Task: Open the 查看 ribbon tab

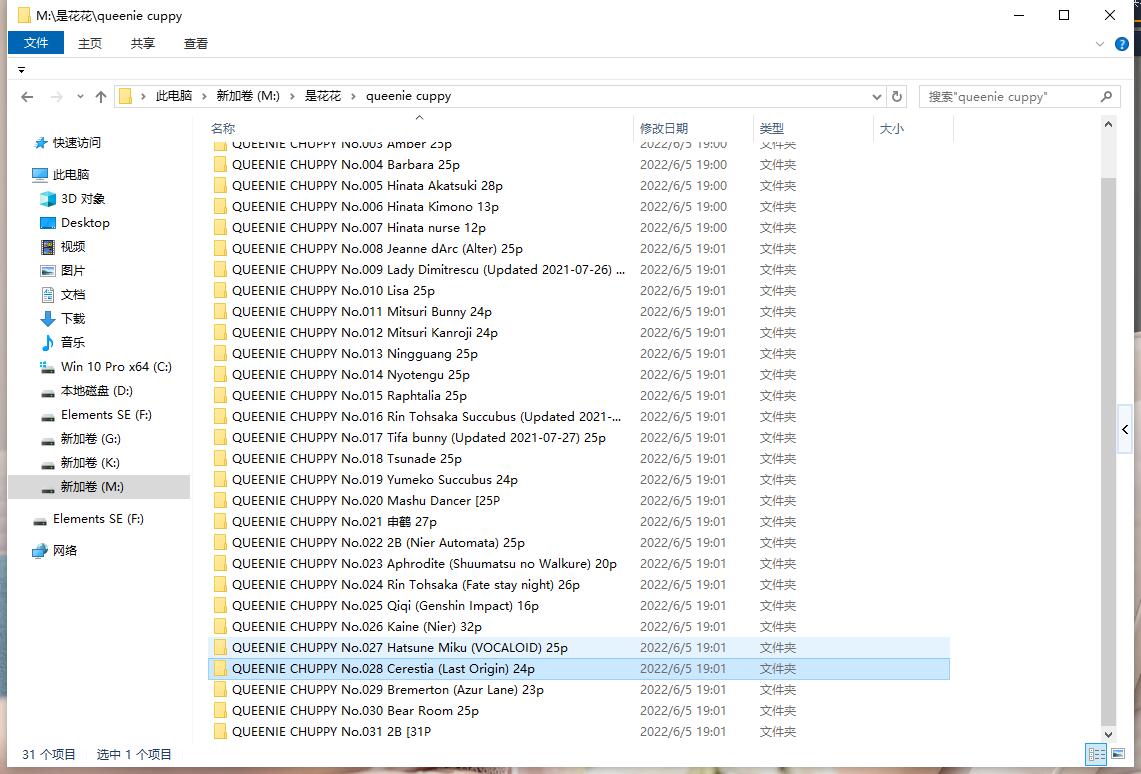Action: coord(196,44)
